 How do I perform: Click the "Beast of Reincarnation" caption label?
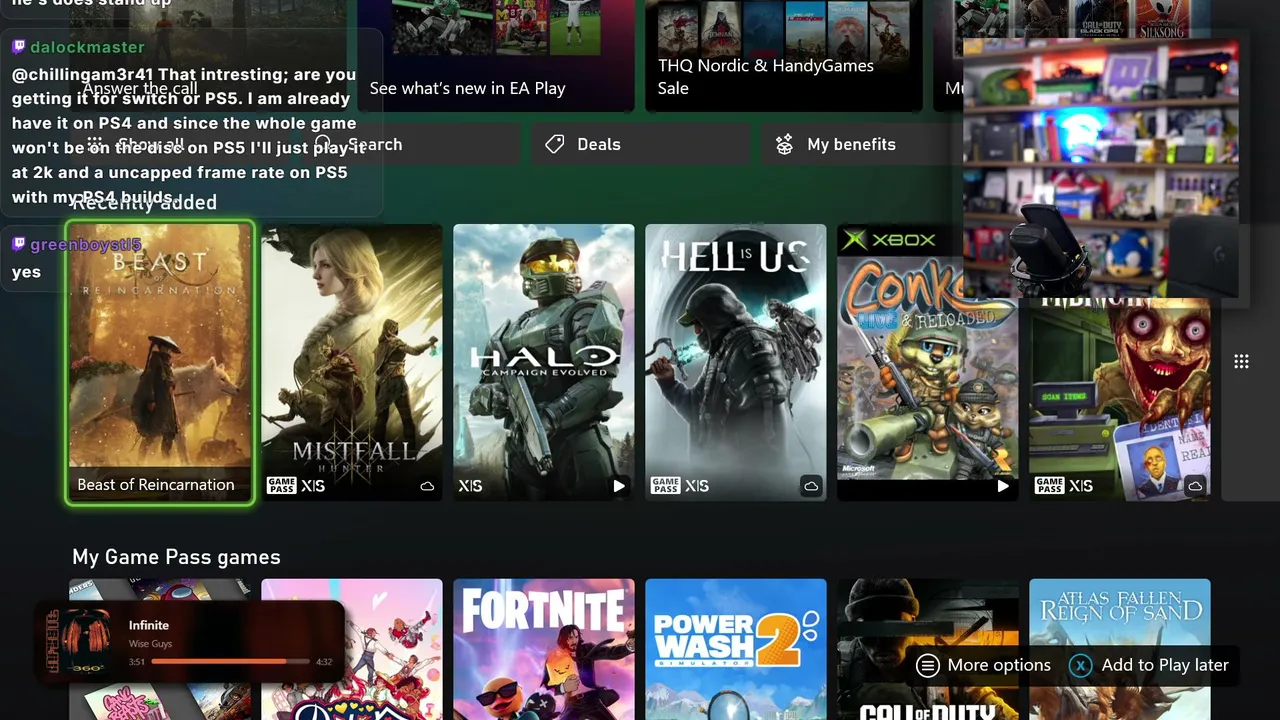(x=156, y=485)
